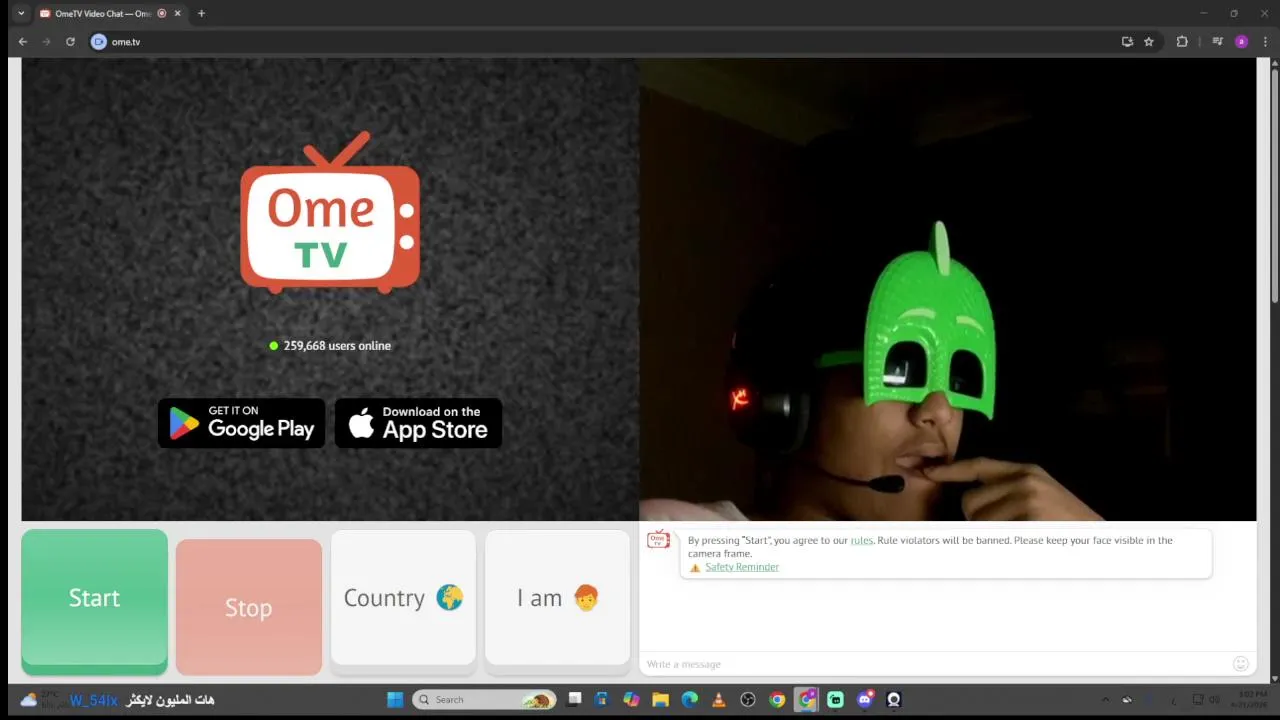Open the tab search dropdown arrow

point(21,14)
